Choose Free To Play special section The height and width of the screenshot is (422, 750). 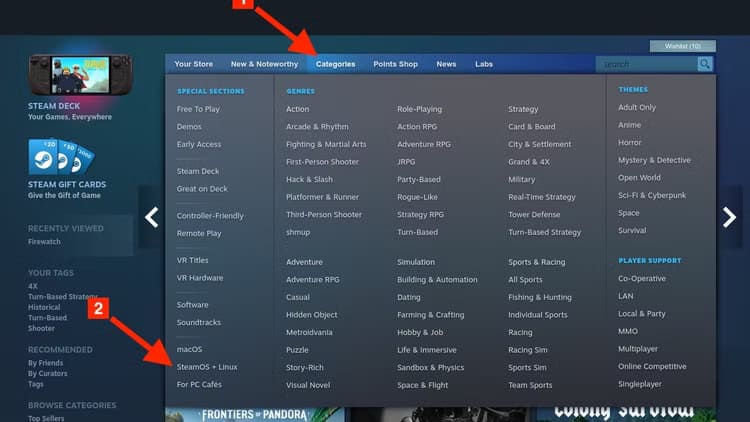coord(198,109)
